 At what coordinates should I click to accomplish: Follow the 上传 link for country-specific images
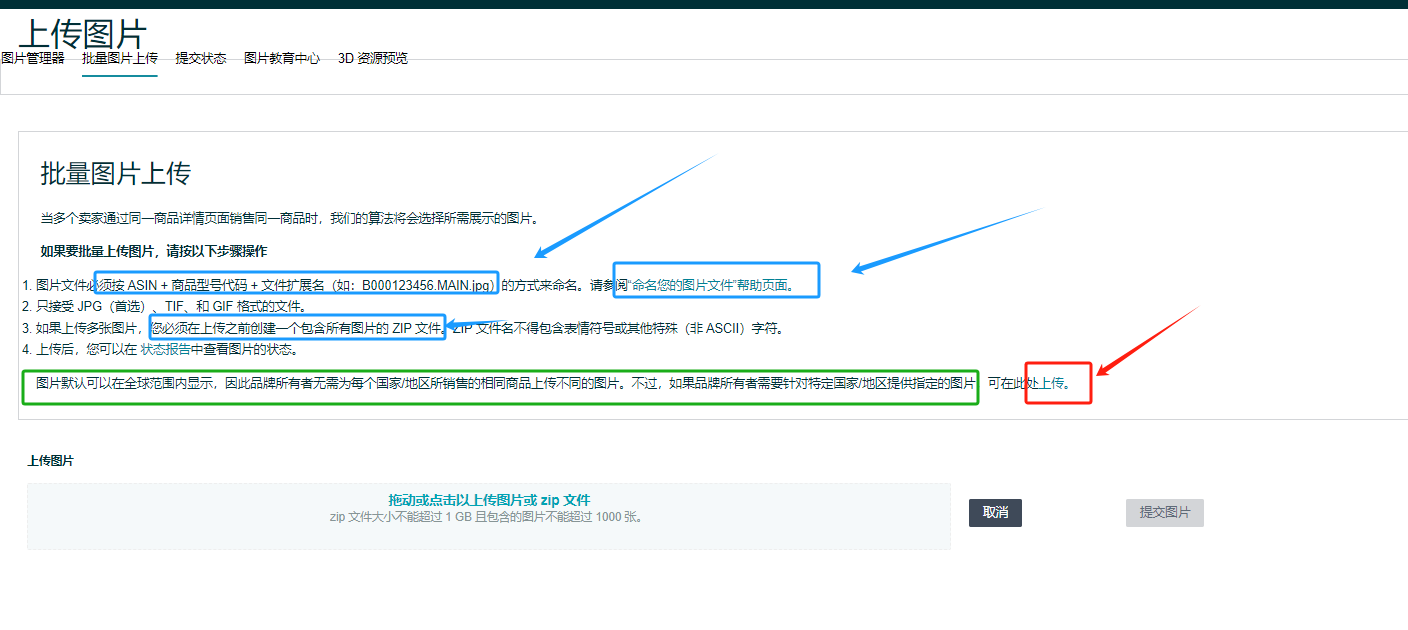(x=1052, y=383)
